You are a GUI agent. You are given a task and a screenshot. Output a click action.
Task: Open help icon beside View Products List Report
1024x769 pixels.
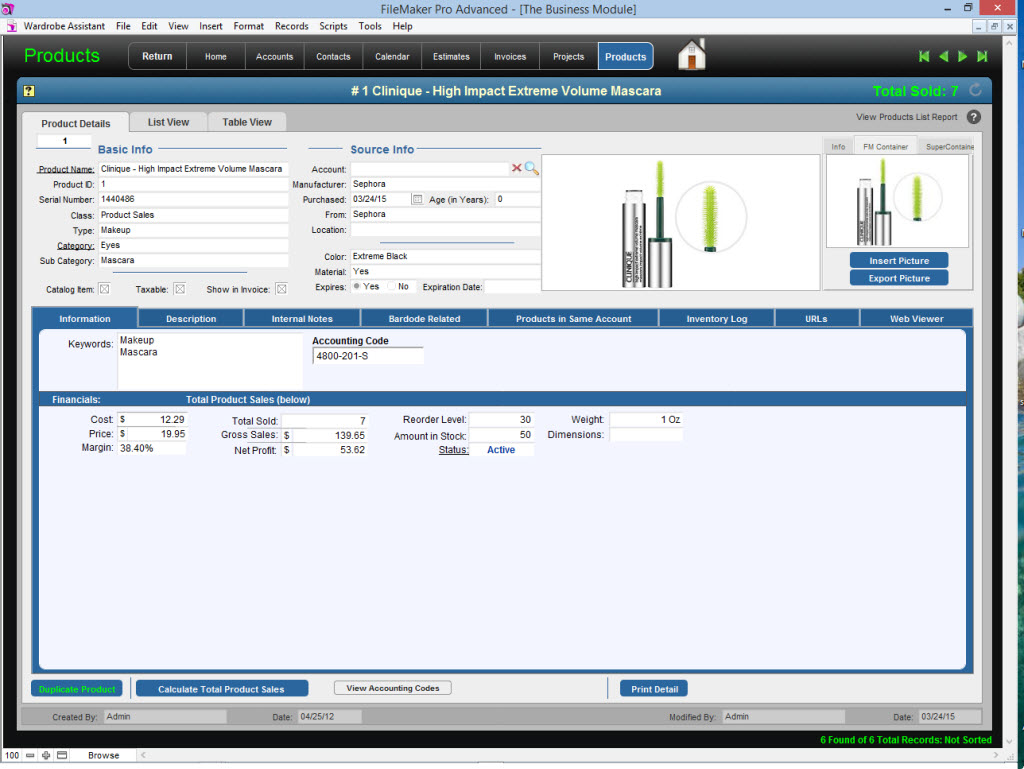pos(974,117)
